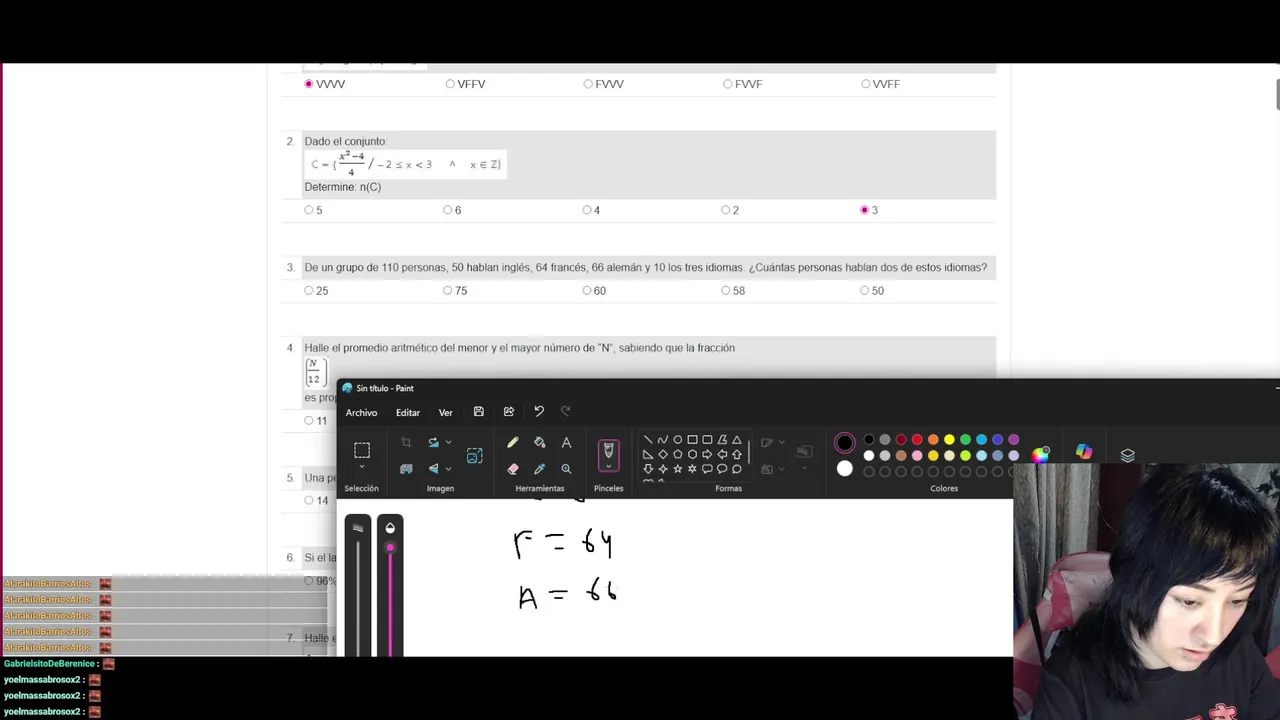Open the Editar menu in Paint
The image size is (1280, 720).
(407, 412)
